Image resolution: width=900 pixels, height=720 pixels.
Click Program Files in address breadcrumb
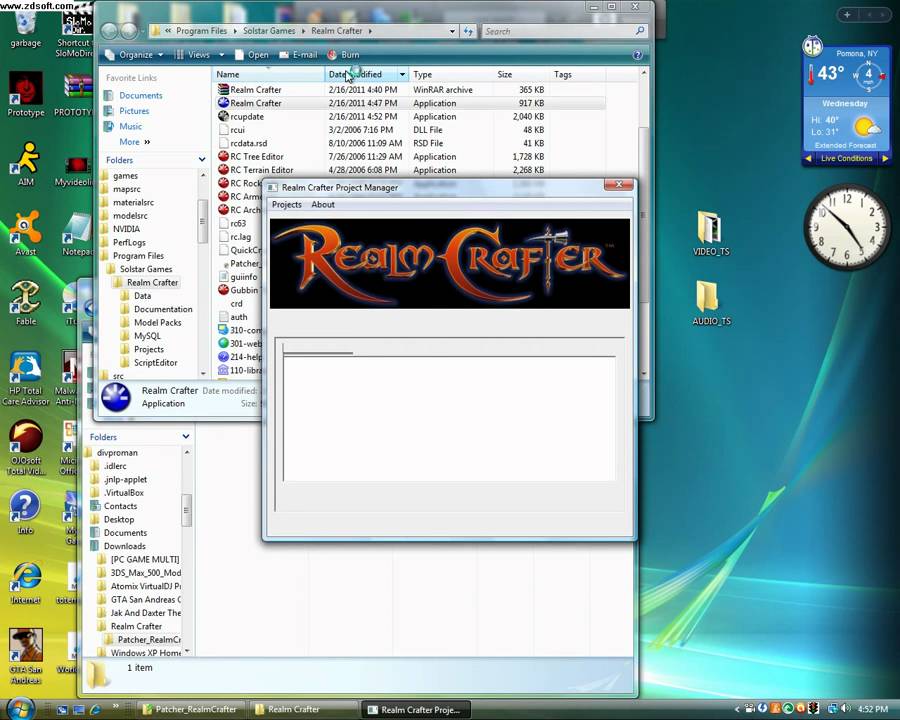tap(201, 31)
